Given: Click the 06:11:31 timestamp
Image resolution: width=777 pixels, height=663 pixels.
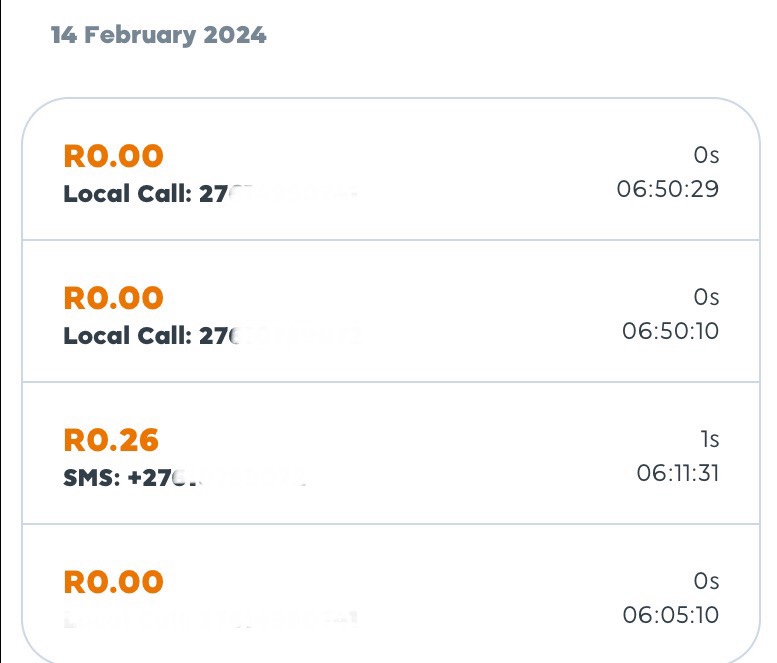Looking at the screenshot, I should point(677,472).
